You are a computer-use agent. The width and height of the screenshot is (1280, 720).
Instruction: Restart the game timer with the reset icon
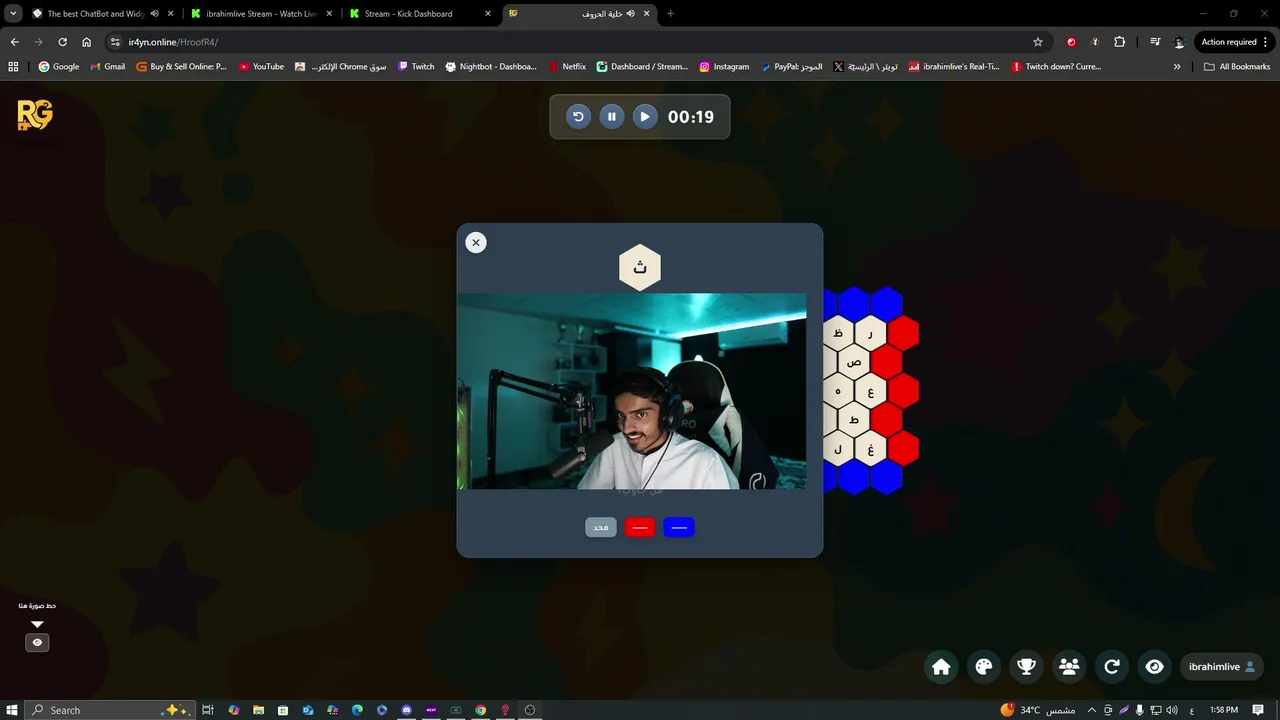tap(578, 117)
